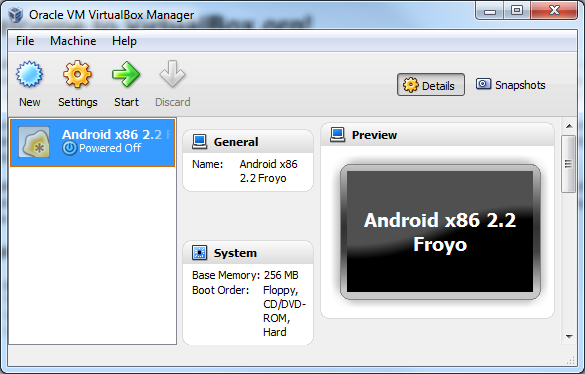Click the details pane scroll up arrow
585x374 pixels.
(569, 126)
